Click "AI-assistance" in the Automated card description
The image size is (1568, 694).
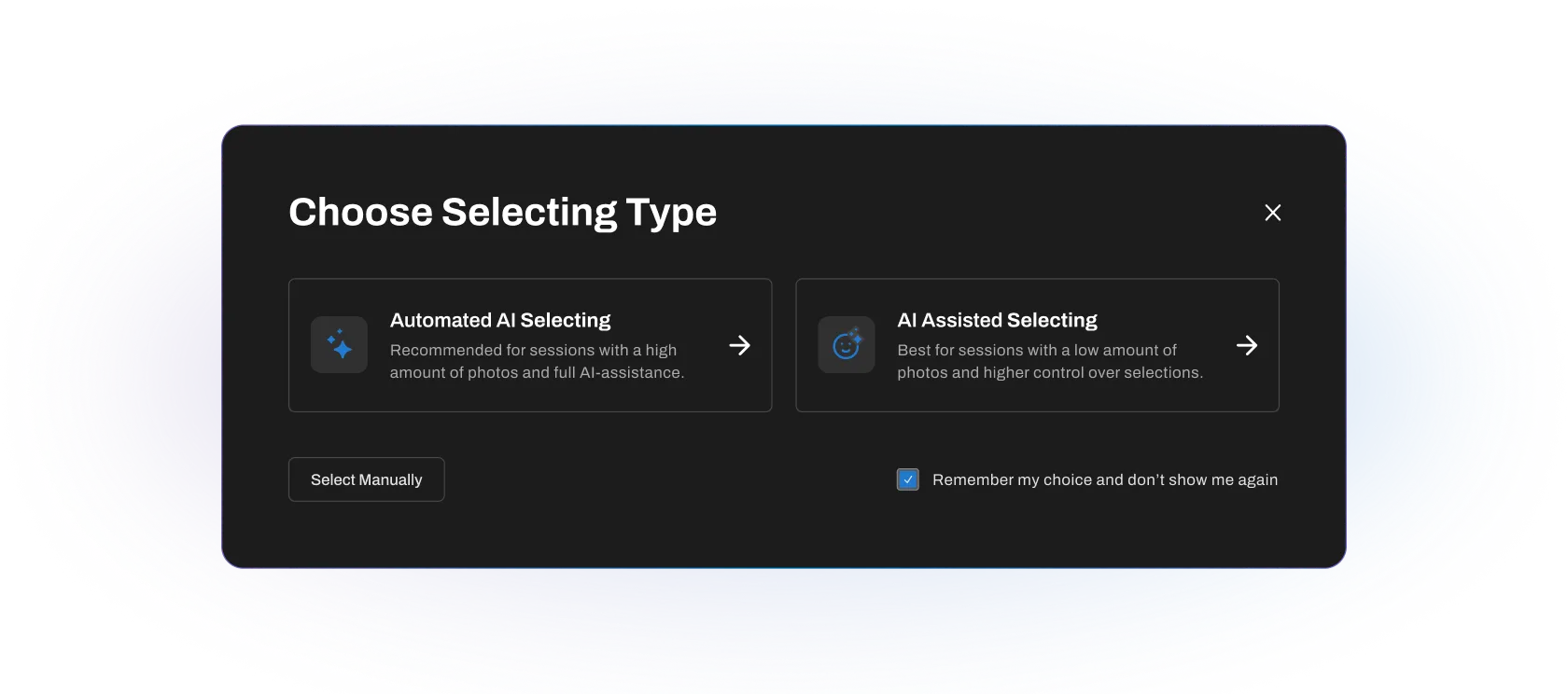[631, 372]
